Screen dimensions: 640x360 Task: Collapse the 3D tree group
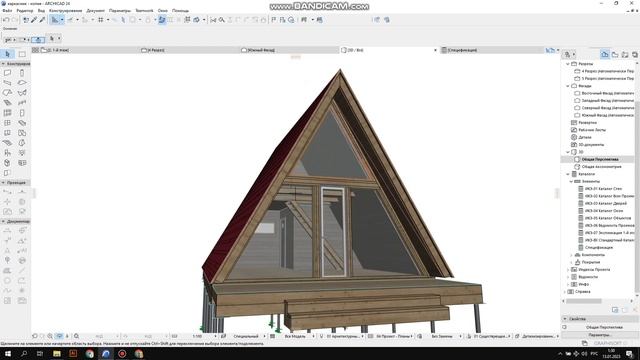pyautogui.click(x=567, y=152)
